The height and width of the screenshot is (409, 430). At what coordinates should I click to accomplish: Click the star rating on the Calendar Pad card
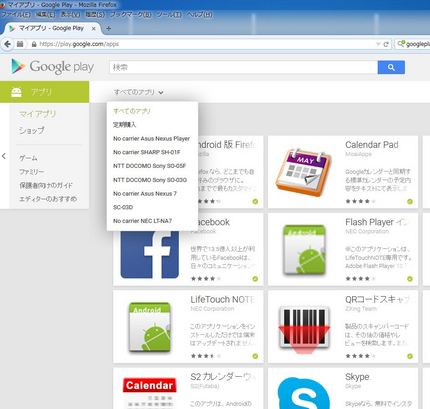[x=361, y=201]
